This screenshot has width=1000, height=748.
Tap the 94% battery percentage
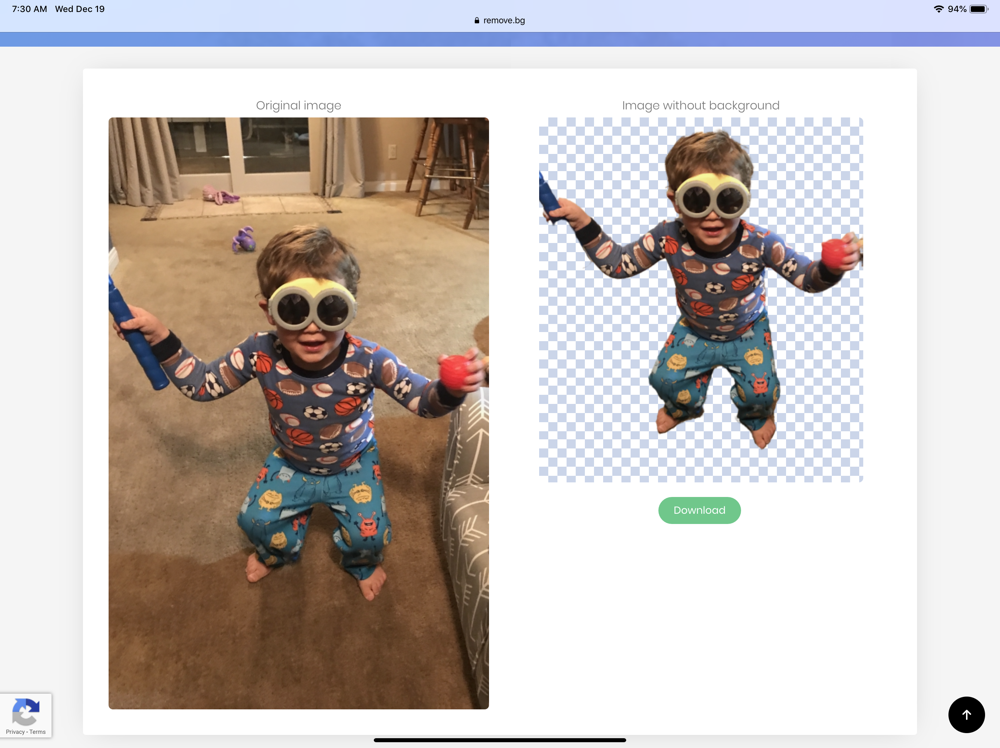tap(957, 9)
